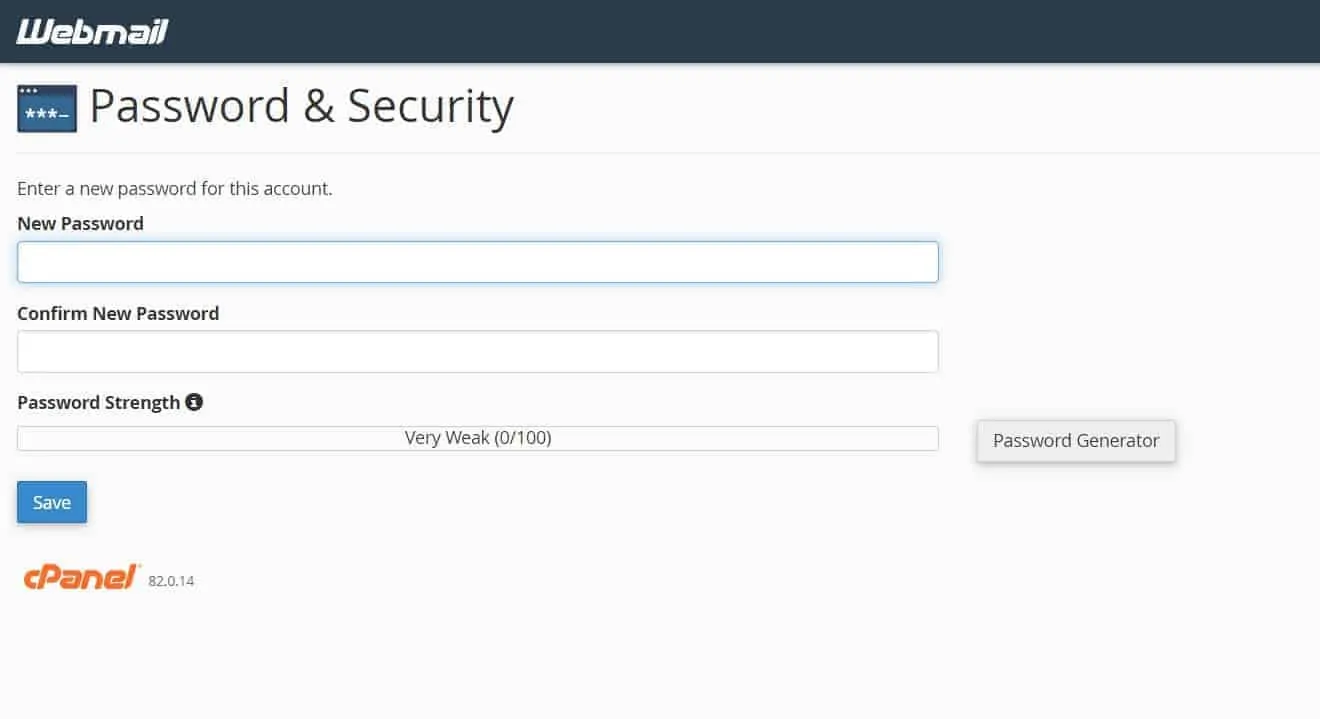Click the 'Very Weak (0/100)' strength text
The image size is (1320, 719).
[x=478, y=438]
